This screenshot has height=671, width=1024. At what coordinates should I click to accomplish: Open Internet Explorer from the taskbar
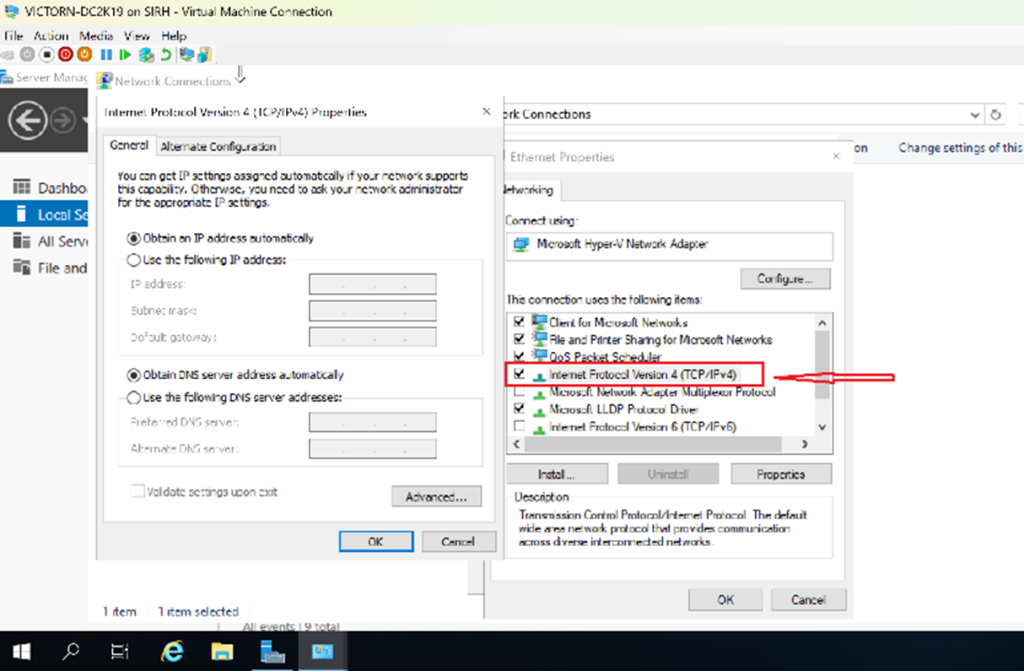173,652
